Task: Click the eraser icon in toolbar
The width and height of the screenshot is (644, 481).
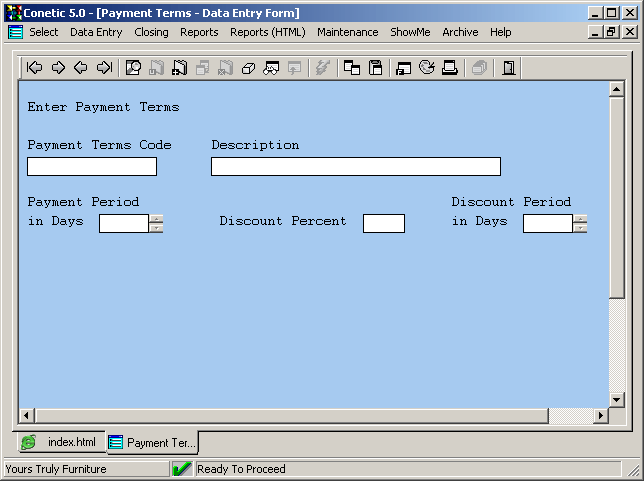Action: (249, 68)
